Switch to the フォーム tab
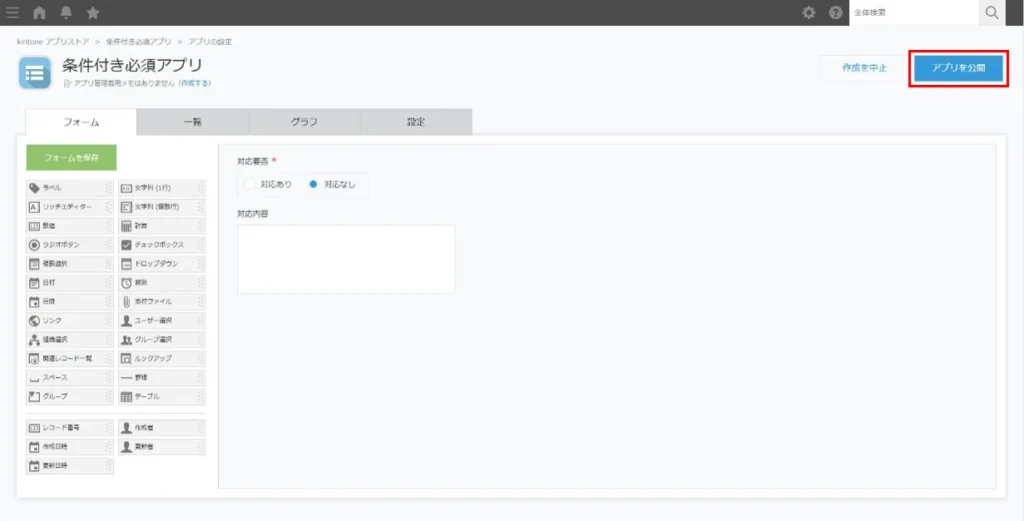Image resolution: width=1024 pixels, height=521 pixels. [81, 122]
